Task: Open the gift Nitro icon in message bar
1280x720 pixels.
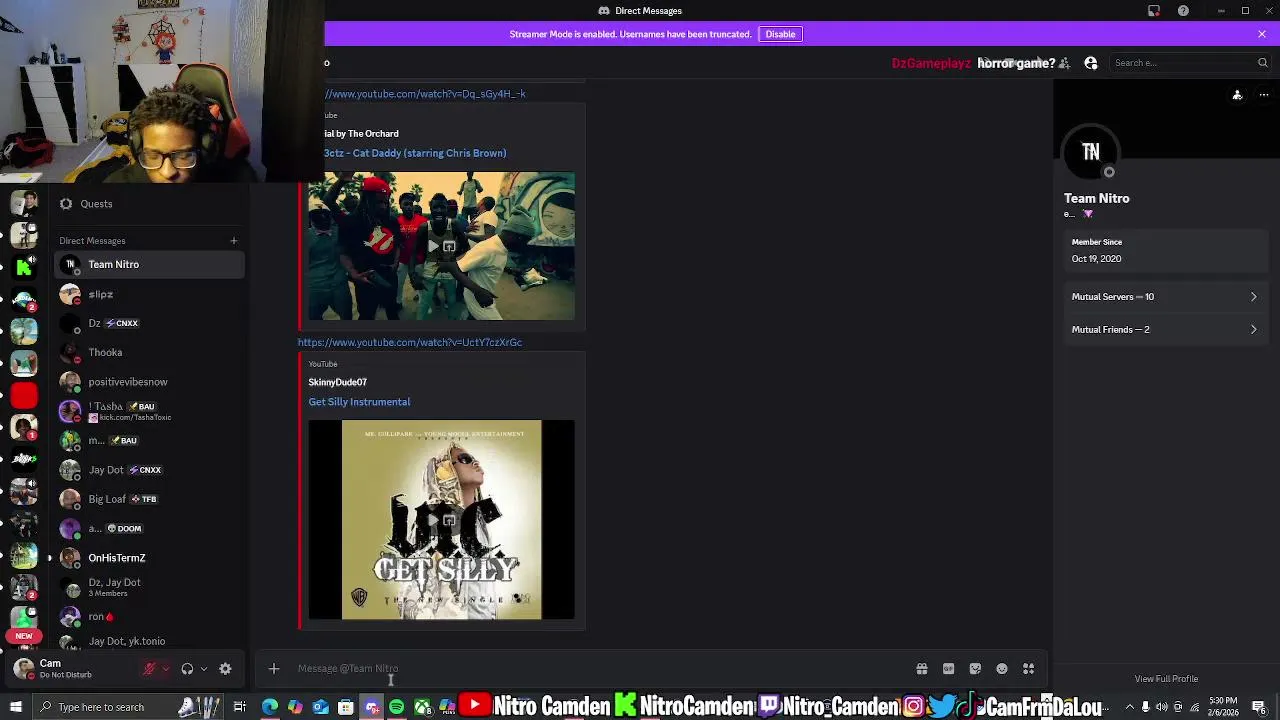Action: click(x=921, y=669)
